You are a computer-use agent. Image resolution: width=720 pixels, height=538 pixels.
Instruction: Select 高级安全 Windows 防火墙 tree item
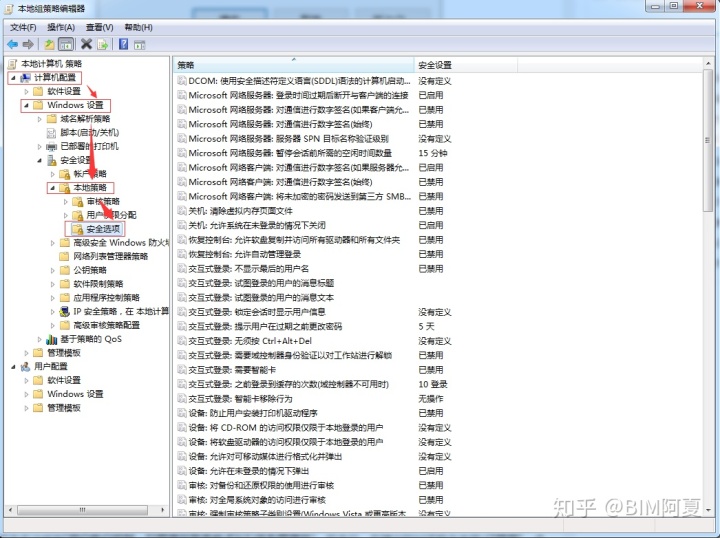click(121, 243)
